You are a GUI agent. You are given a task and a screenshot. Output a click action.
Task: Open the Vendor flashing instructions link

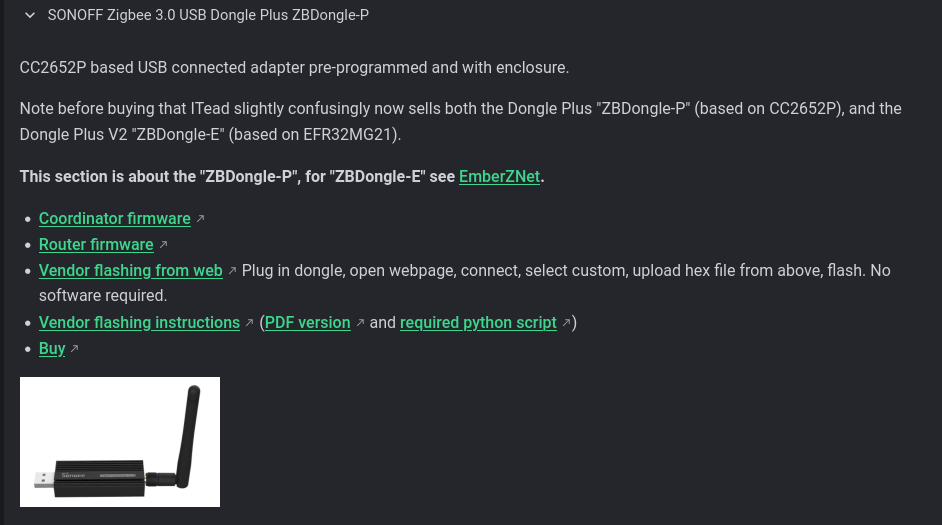coord(139,323)
